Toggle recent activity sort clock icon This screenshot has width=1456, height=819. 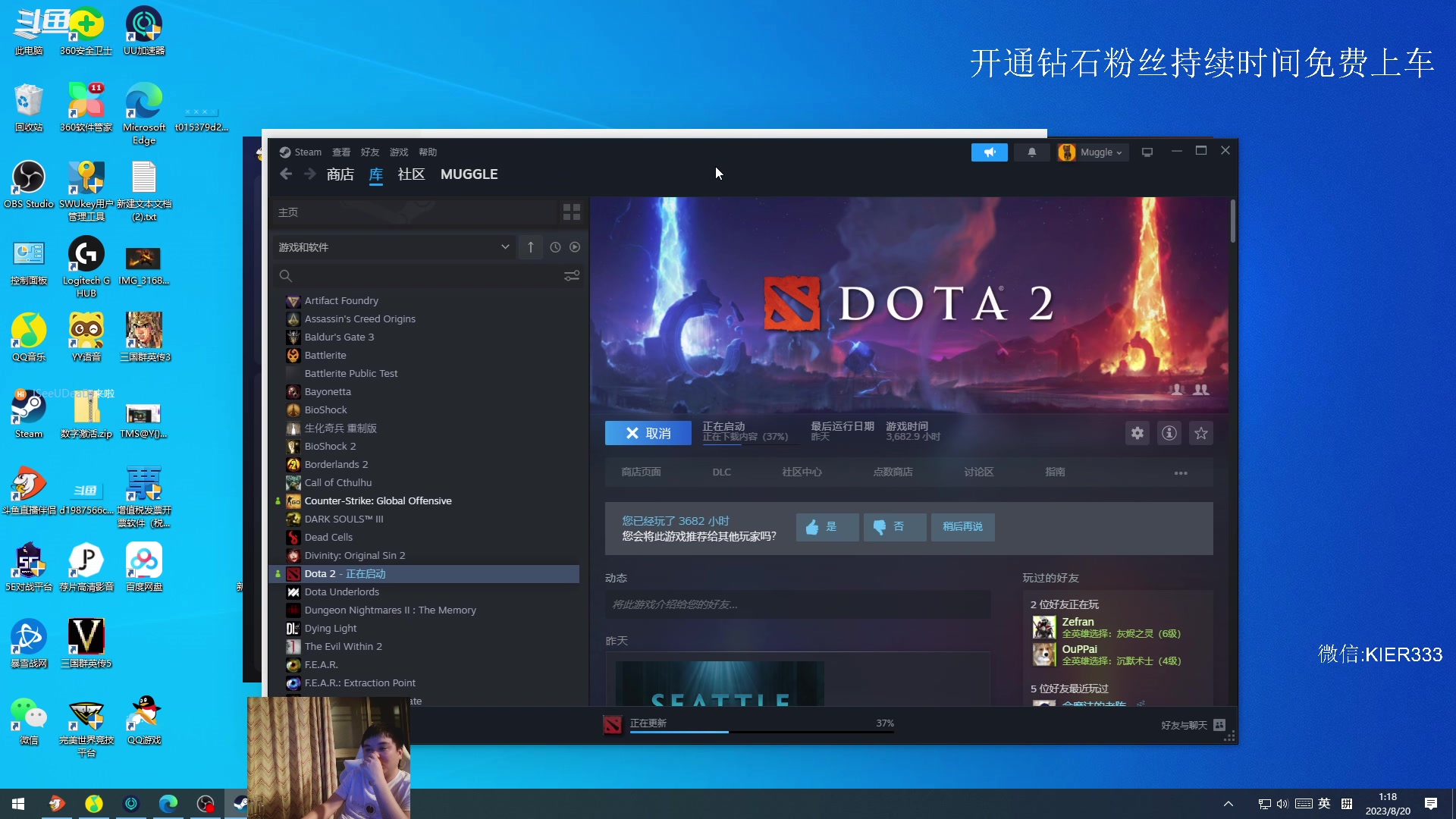[x=555, y=247]
